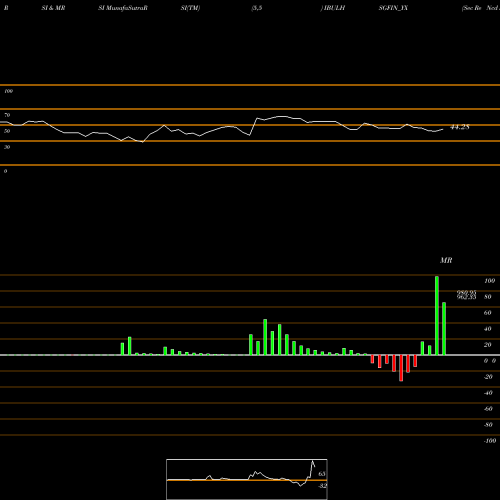Click the ")IBULH" header text
The image size is (500, 500).
point(333,8)
